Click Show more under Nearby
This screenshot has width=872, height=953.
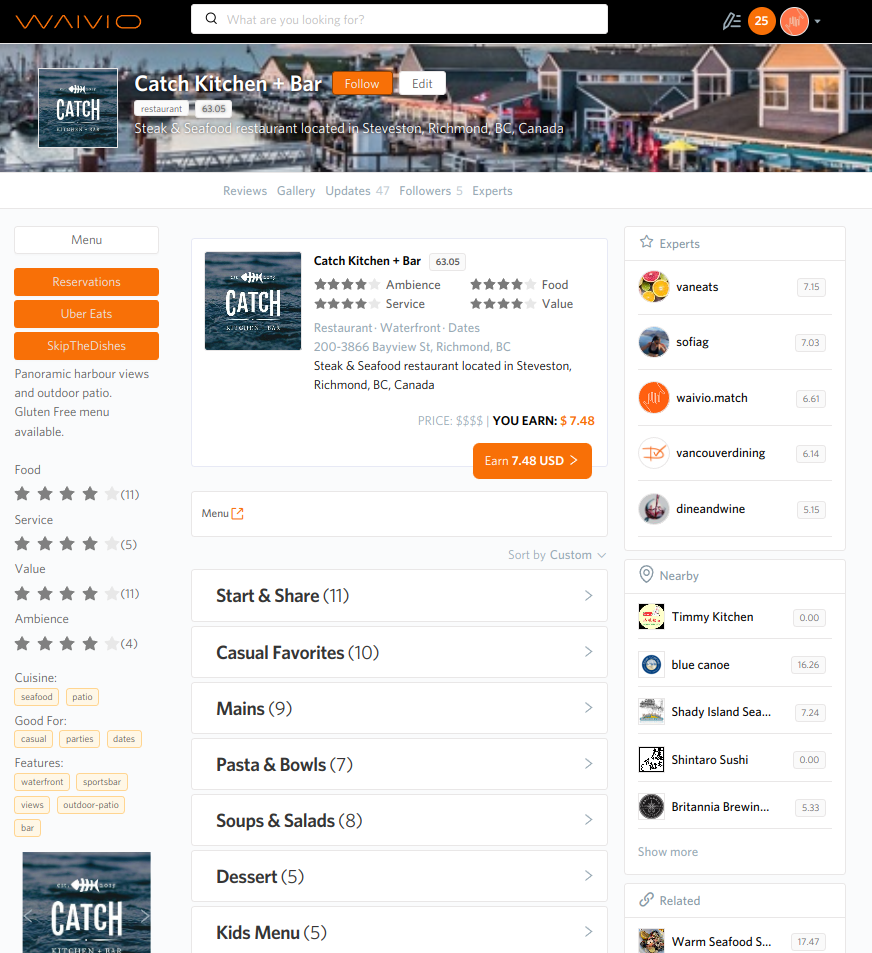click(668, 852)
